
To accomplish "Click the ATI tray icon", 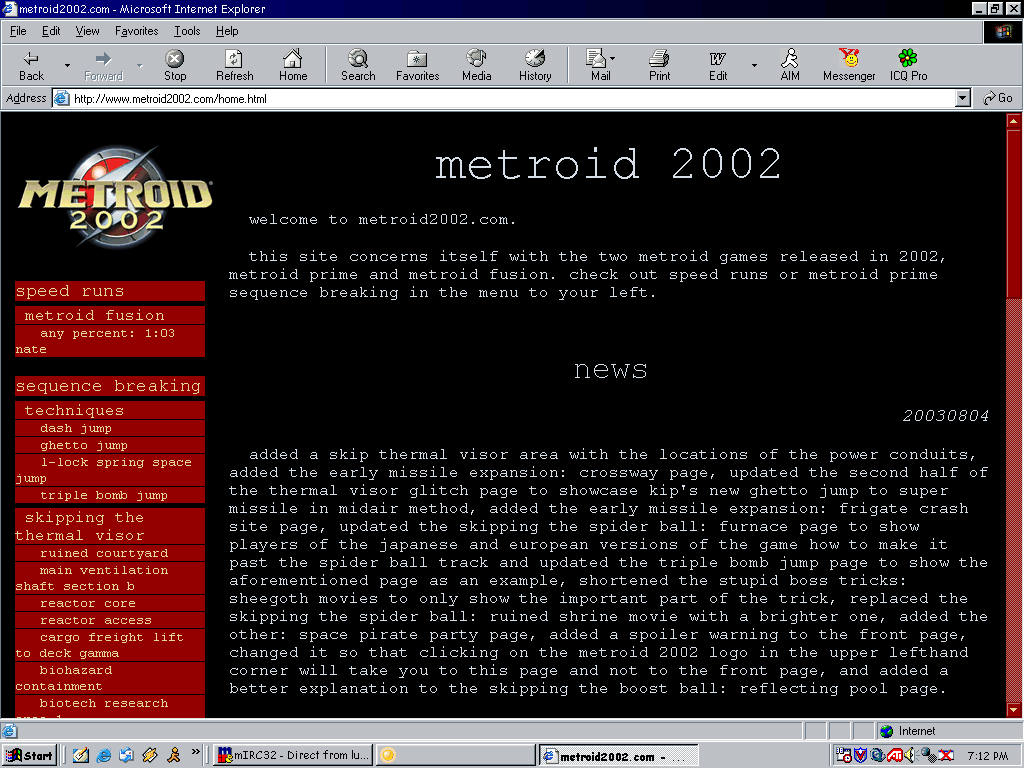I will [895, 756].
